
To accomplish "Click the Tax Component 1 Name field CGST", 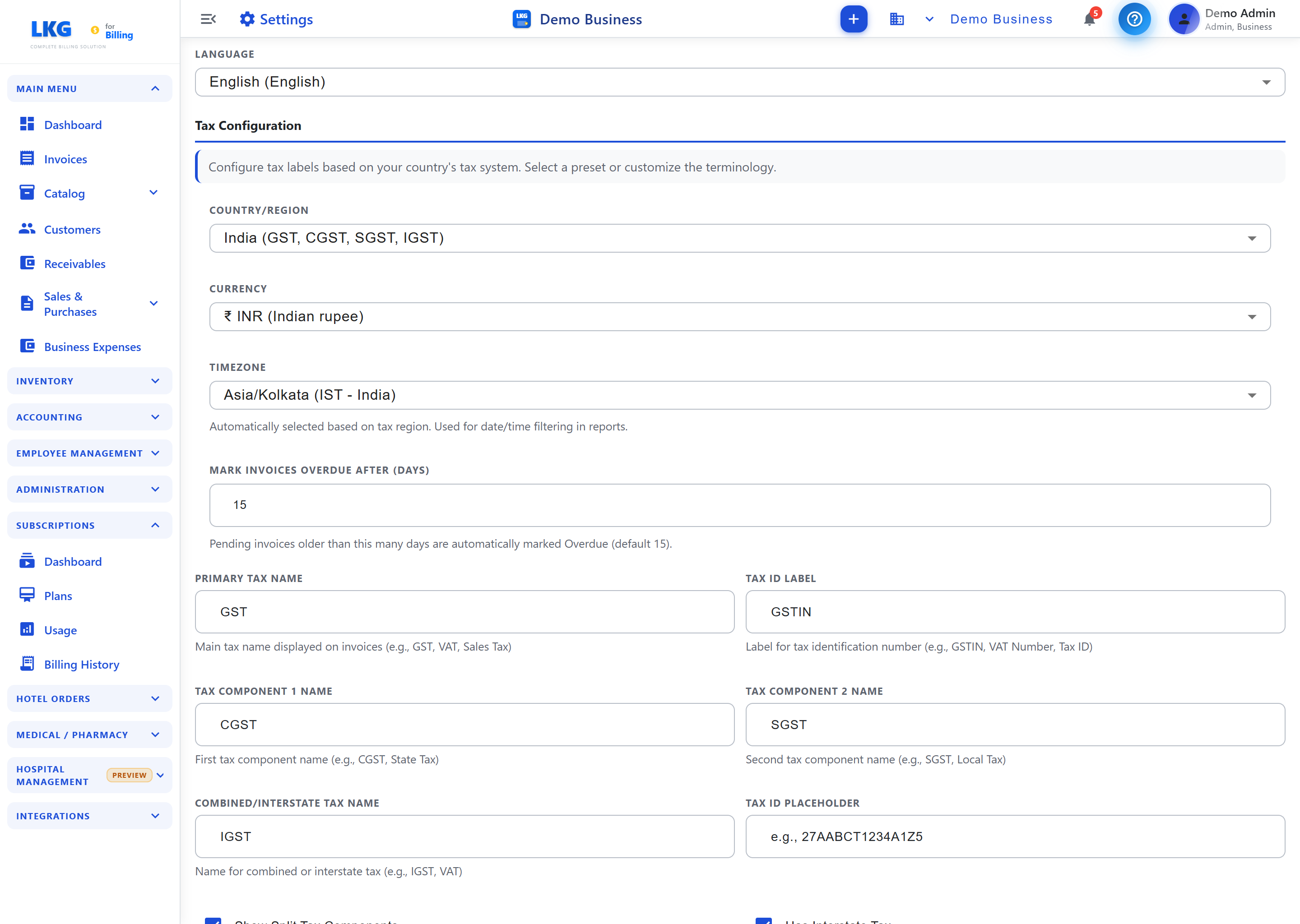I will tap(464, 724).
